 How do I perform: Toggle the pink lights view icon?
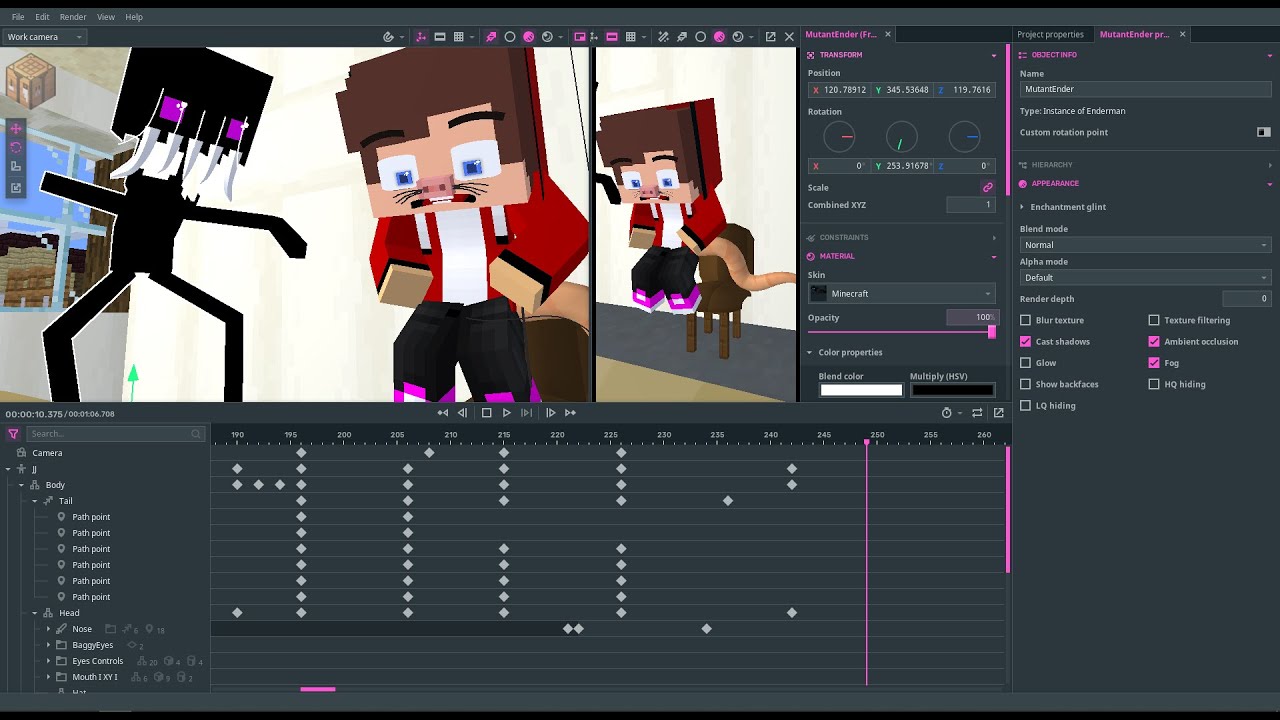point(491,37)
